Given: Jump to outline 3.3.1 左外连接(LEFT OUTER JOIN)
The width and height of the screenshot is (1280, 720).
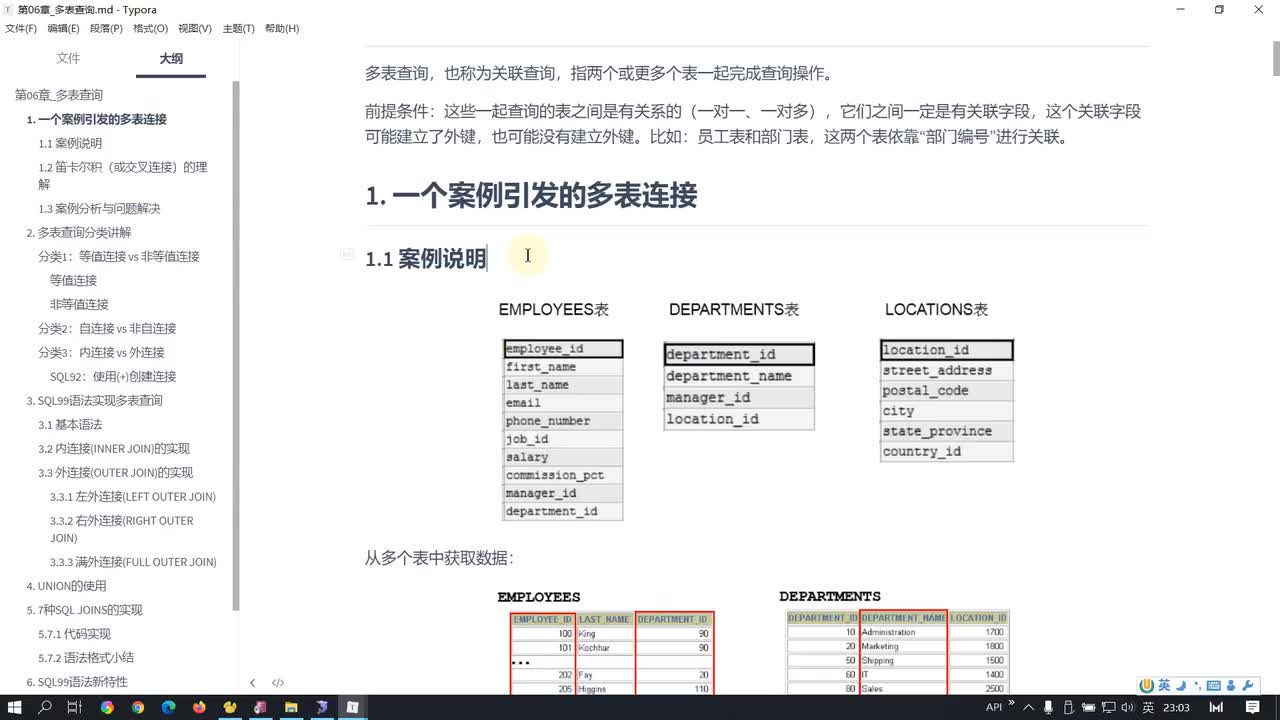Looking at the screenshot, I should click(133, 496).
